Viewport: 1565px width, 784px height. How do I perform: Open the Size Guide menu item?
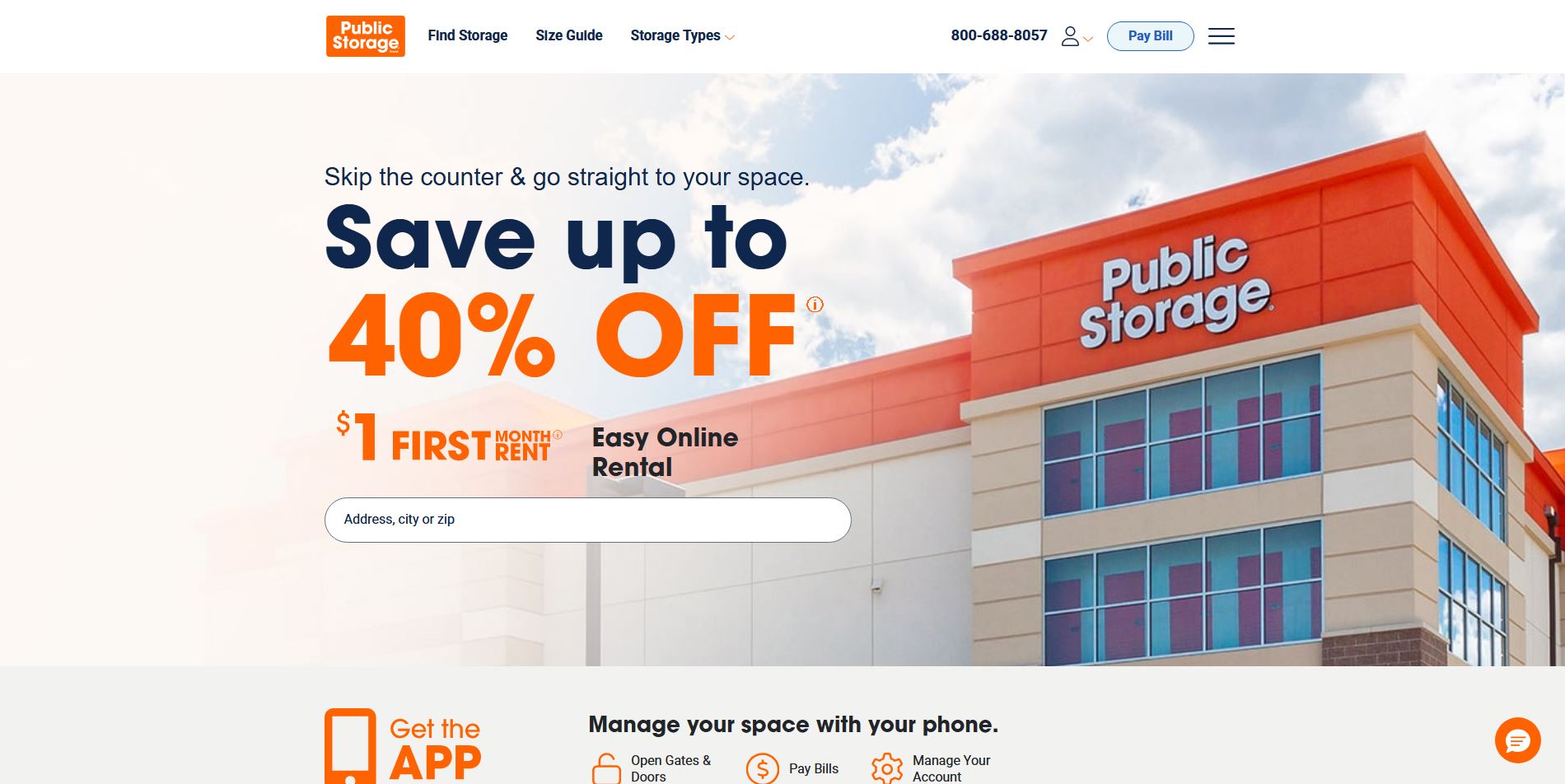(569, 35)
